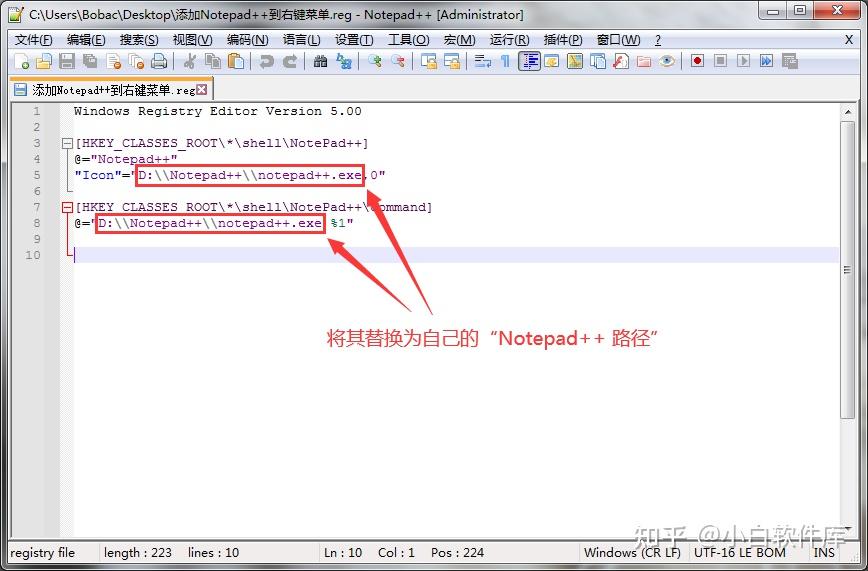Open the 工具(O) menu
Viewport: 868px width, 571px height.
409,40
